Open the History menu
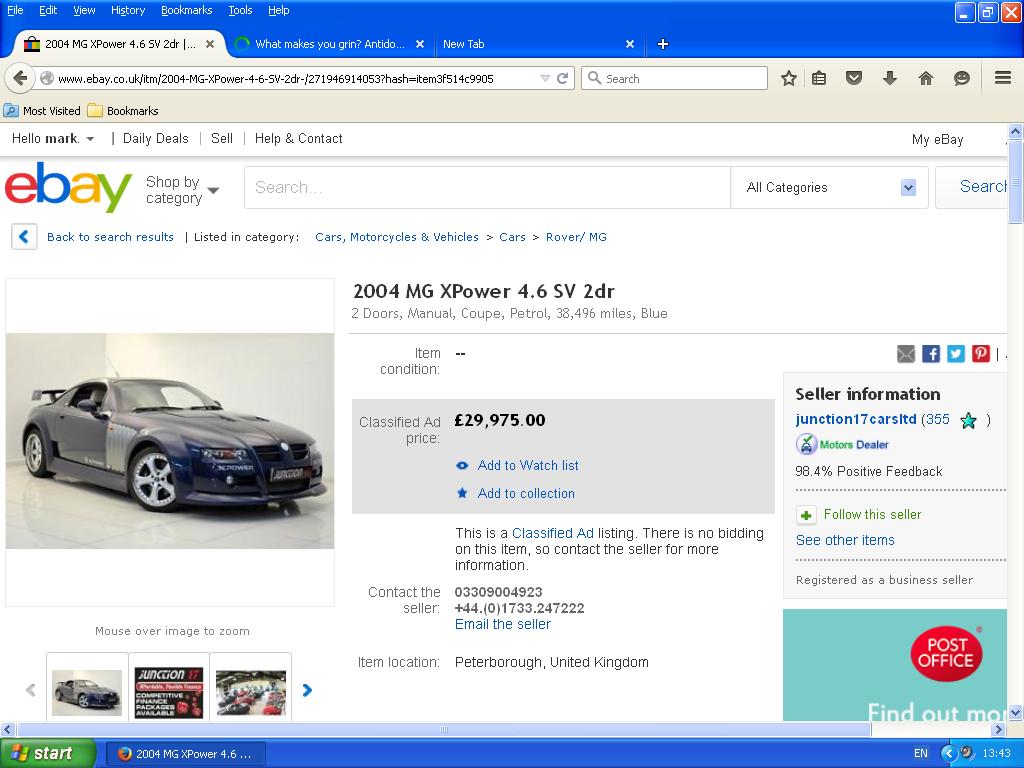 click(x=128, y=10)
